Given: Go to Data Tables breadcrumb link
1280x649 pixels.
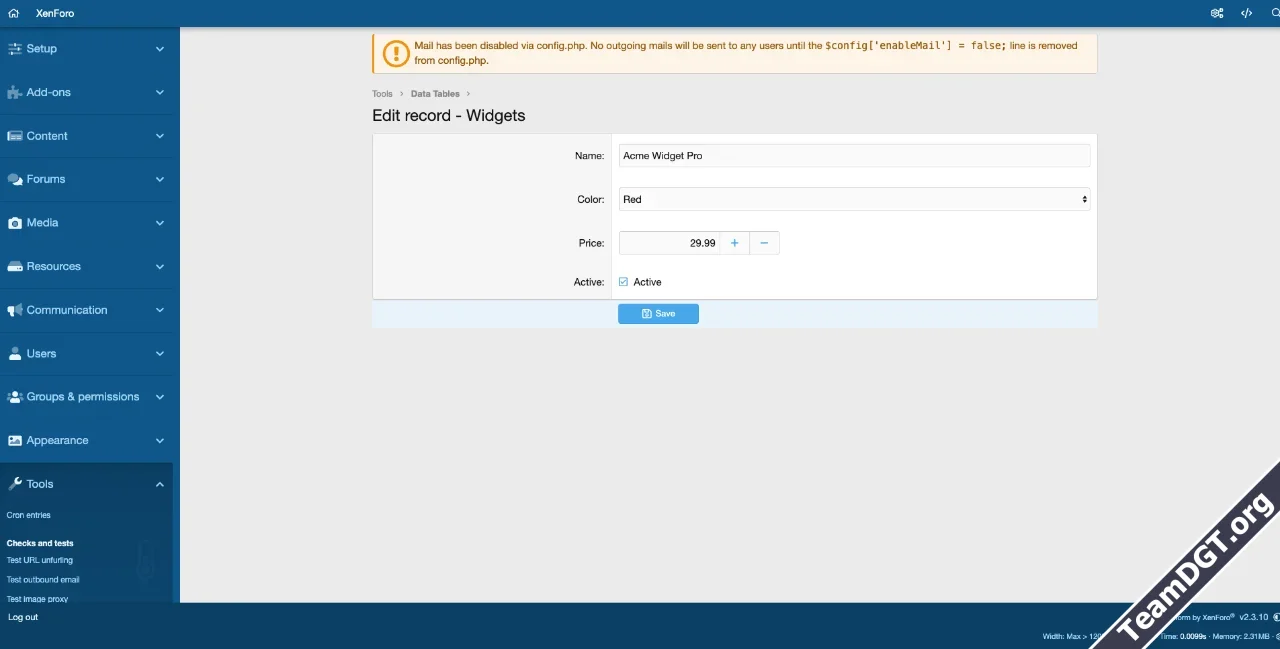Looking at the screenshot, I should coord(435,94).
